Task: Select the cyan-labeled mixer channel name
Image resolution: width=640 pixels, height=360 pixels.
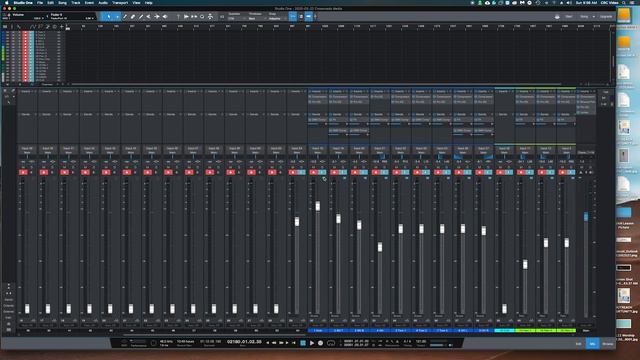Action: (504, 330)
